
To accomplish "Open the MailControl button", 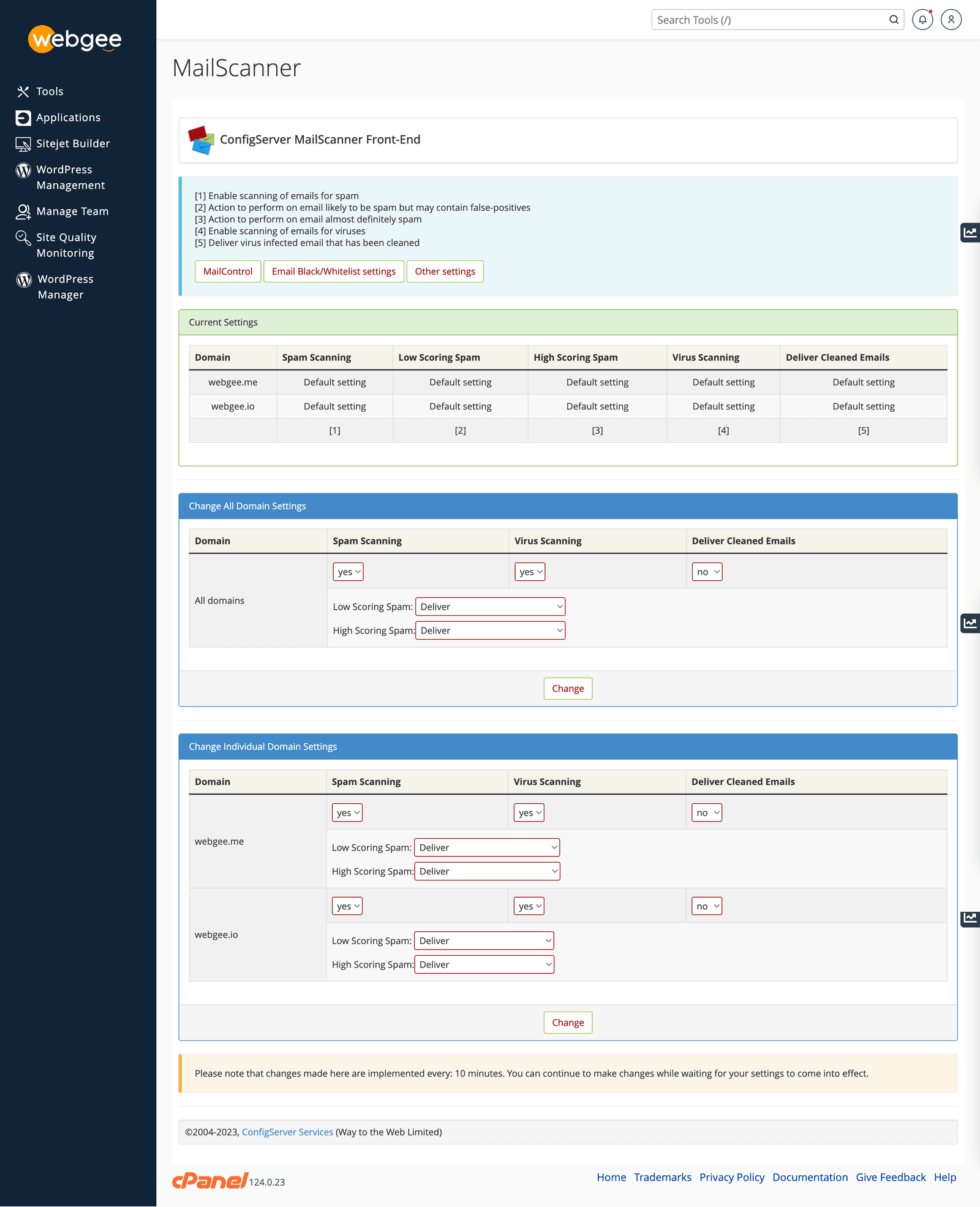I will point(228,271).
